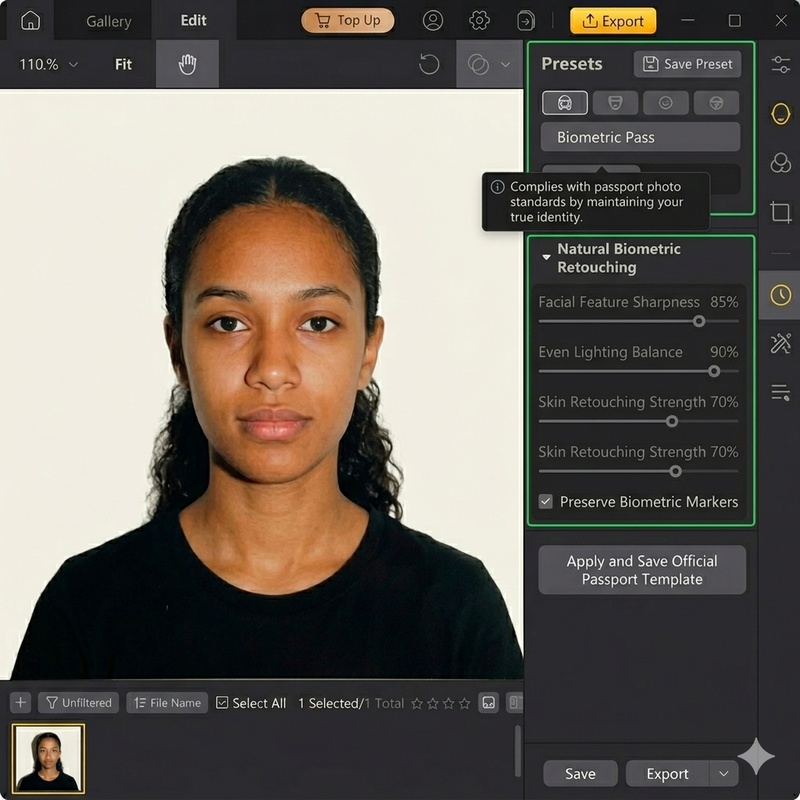Toggle the Select All checkbox
This screenshot has width=800, height=800.
point(222,702)
